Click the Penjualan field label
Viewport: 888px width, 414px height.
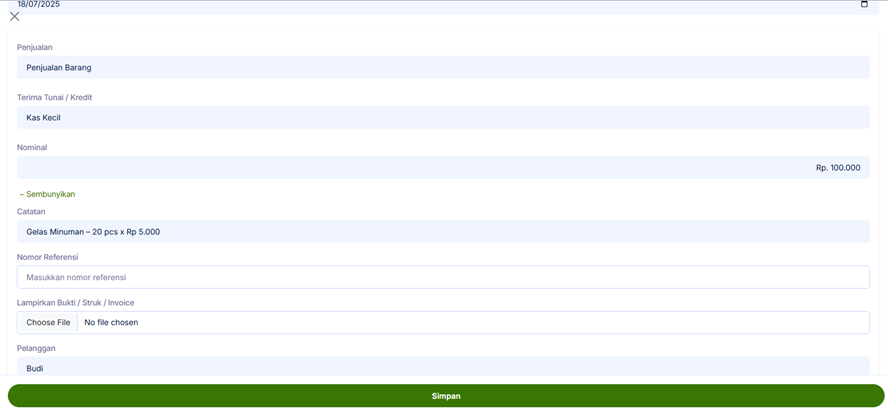pos(35,48)
